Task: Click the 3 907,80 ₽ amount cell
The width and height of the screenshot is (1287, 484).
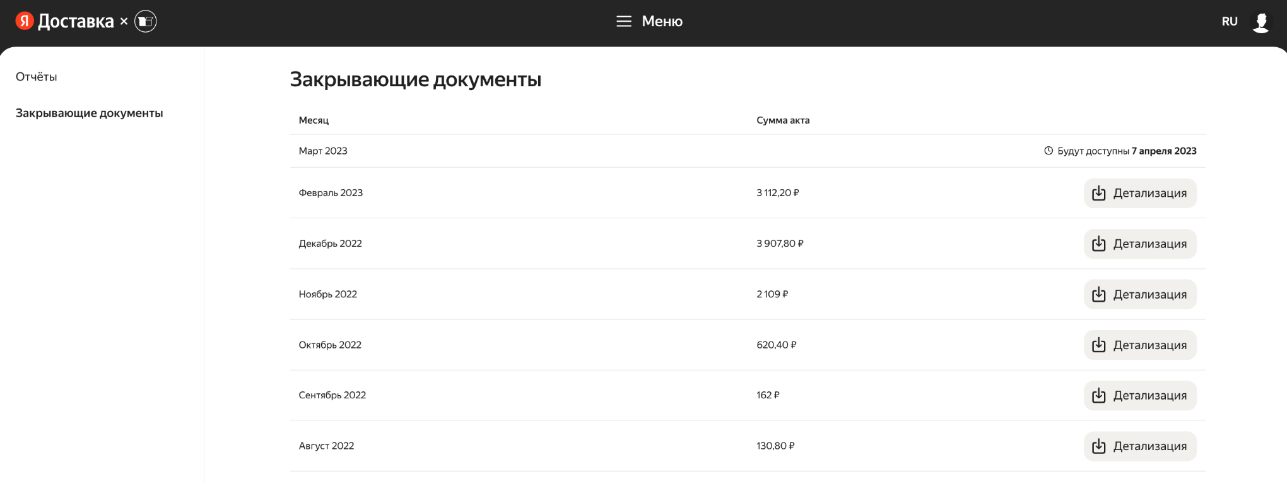Action: pos(780,244)
